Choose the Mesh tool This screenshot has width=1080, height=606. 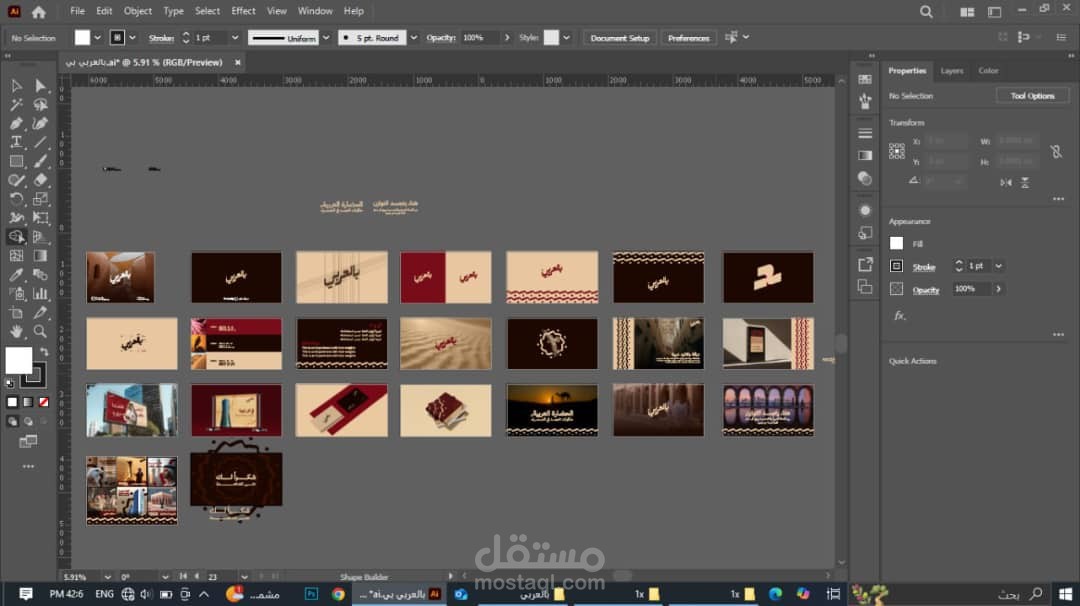(x=17, y=255)
